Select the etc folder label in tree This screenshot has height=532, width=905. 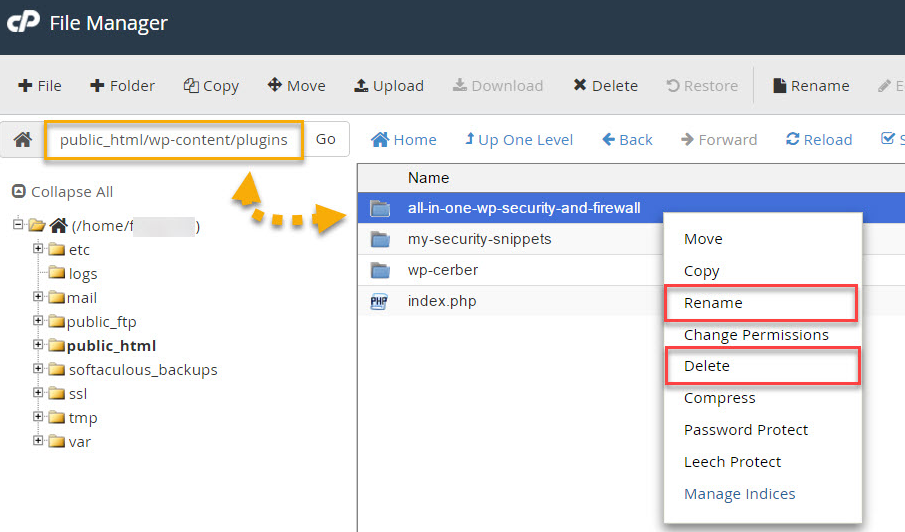coord(79,250)
